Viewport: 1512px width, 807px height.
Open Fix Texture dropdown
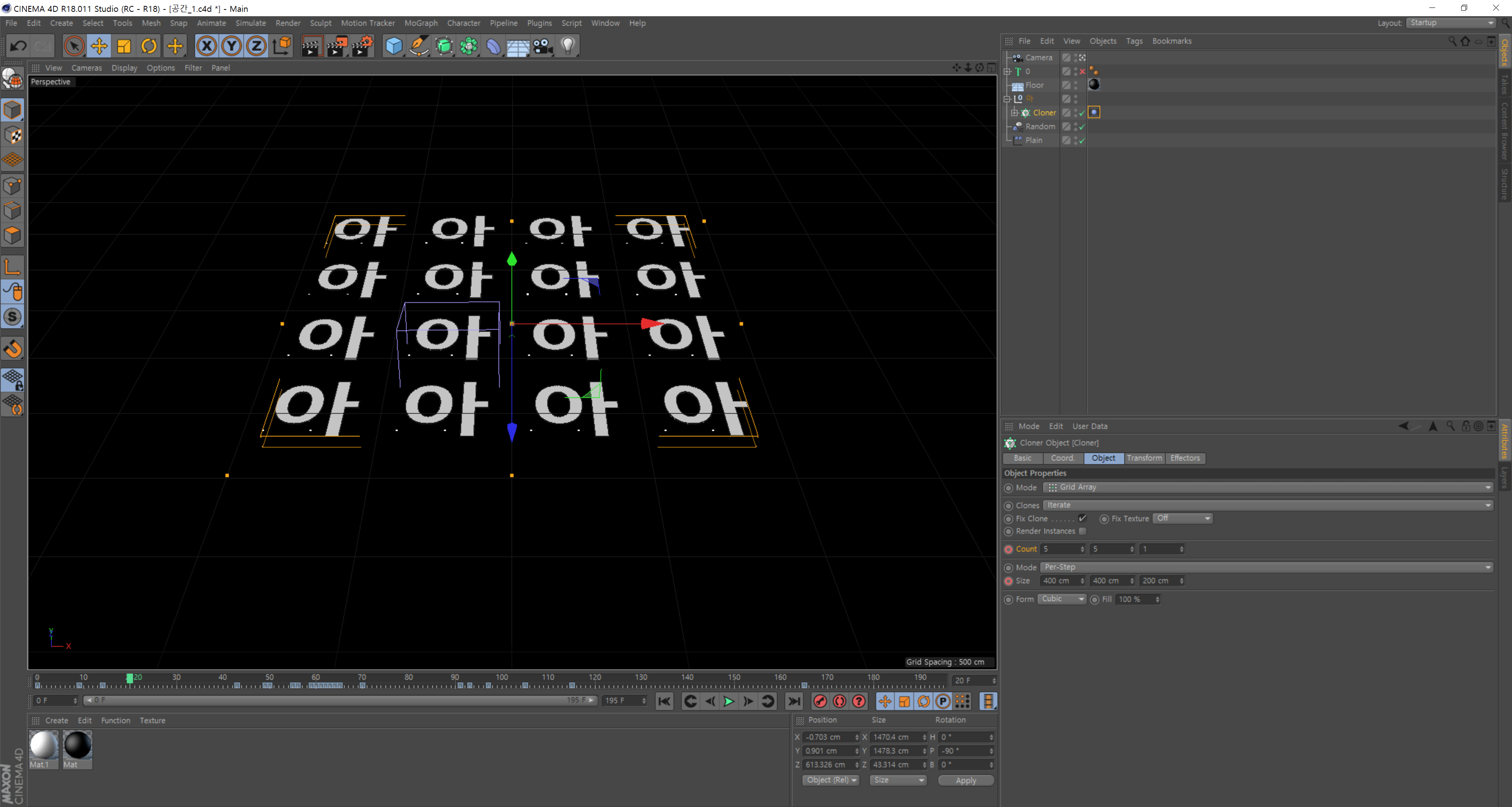(x=1182, y=518)
